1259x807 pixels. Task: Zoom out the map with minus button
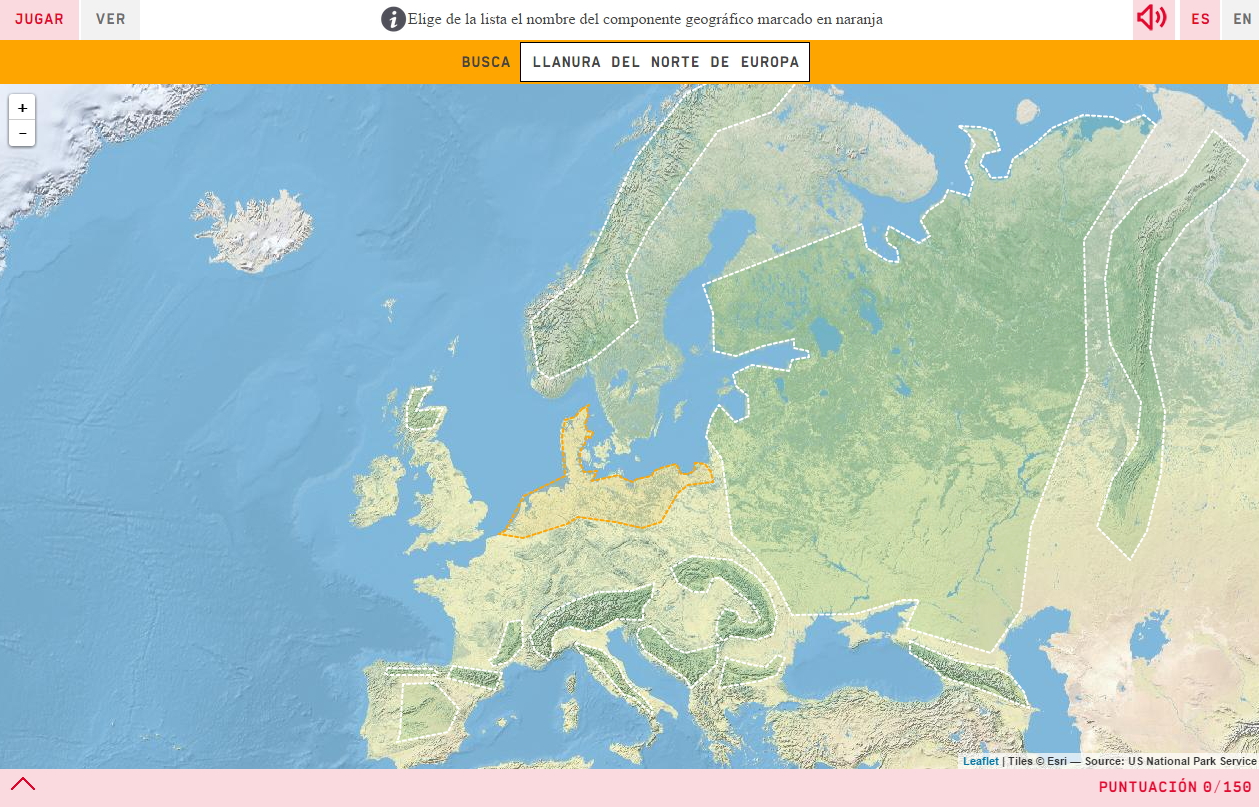[22, 133]
